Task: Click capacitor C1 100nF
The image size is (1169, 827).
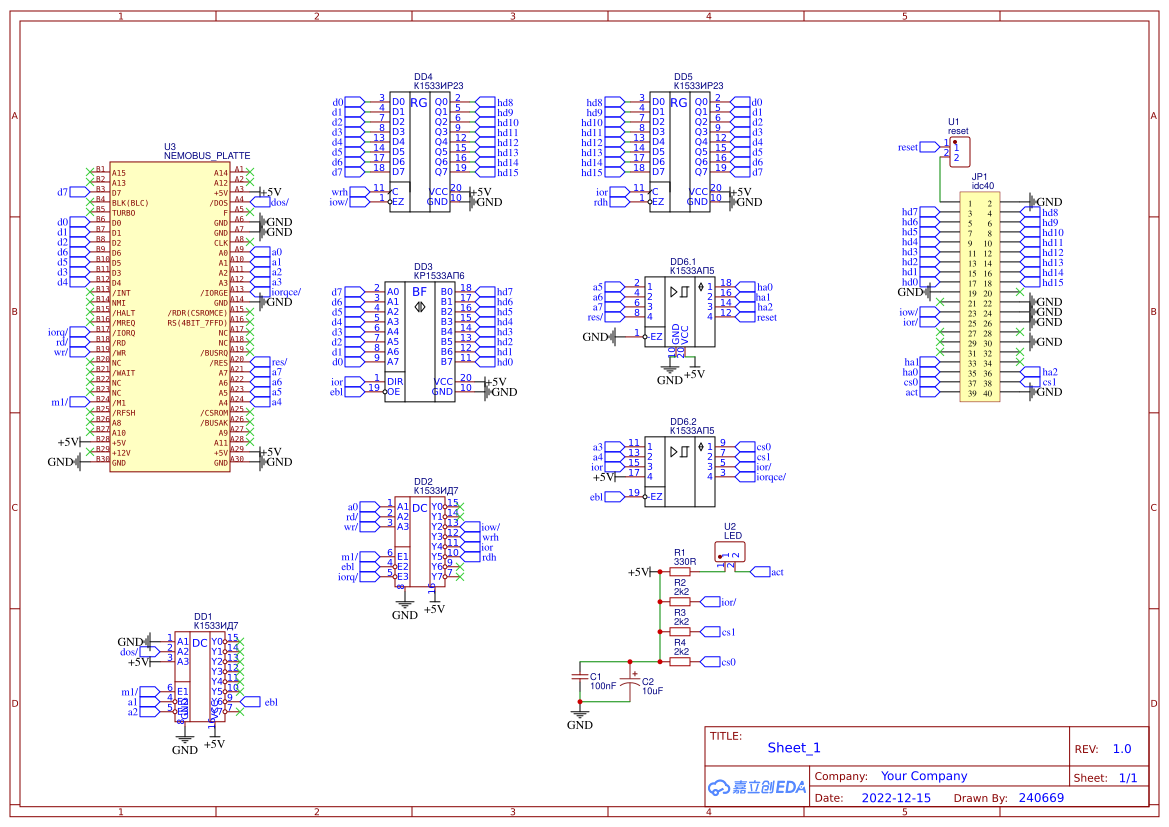Action: (x=579, y=679)
